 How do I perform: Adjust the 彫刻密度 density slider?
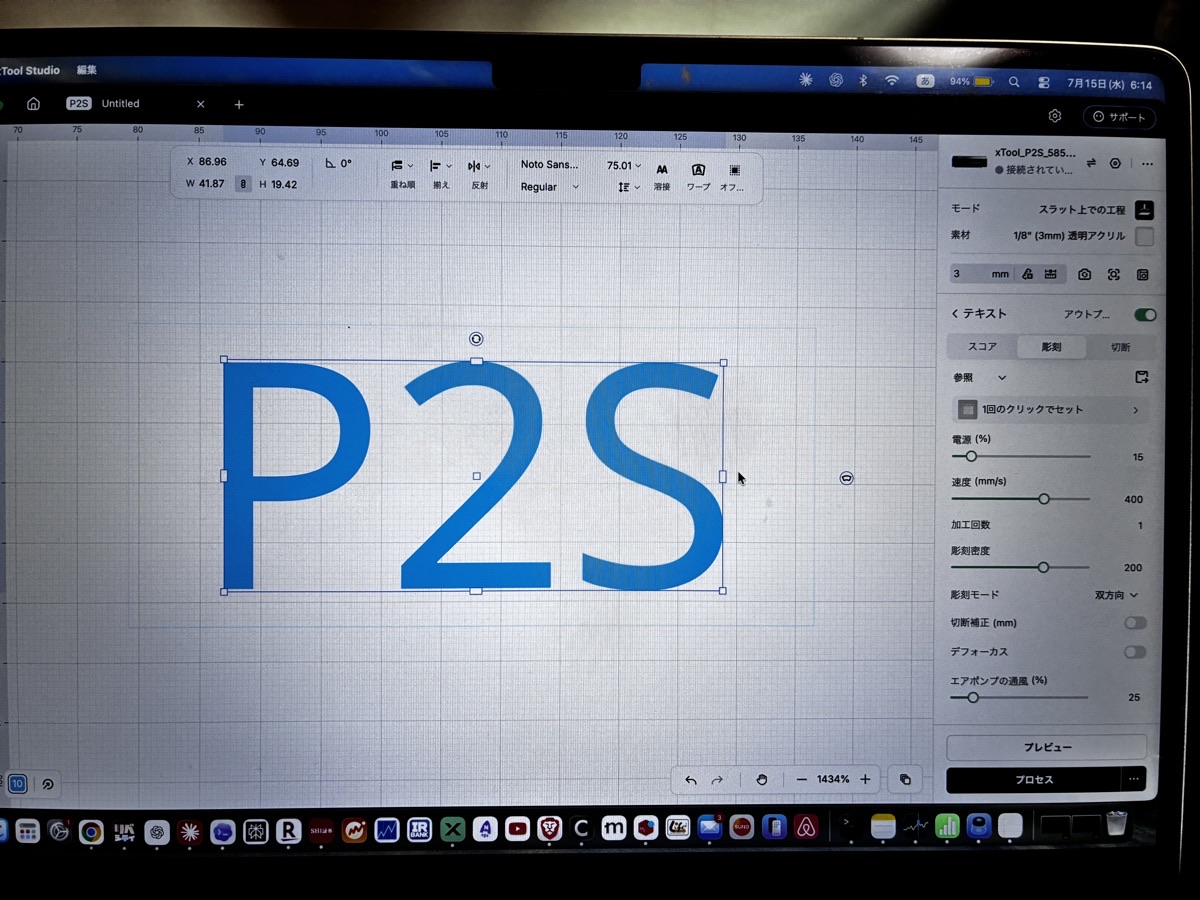click(x=1021, y=567)
